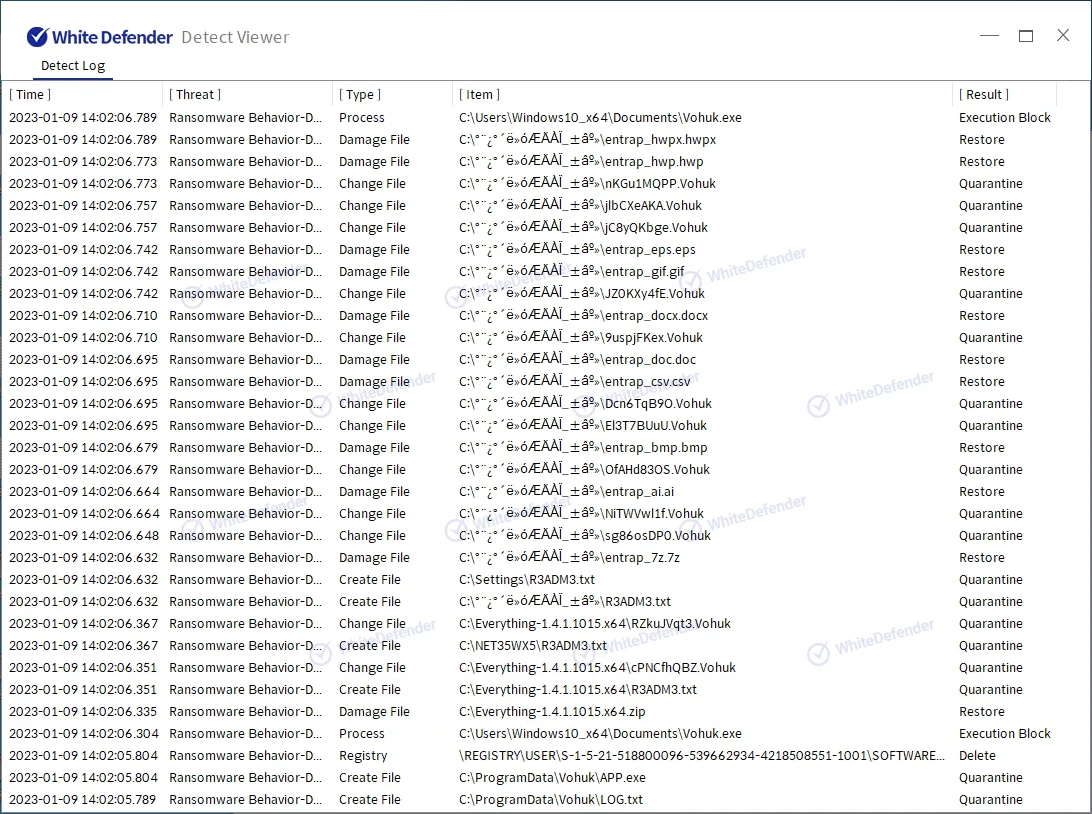Viewport: 1092px width, 814px height.
Task: Sort by the Result column header
Action: [984, 94]
